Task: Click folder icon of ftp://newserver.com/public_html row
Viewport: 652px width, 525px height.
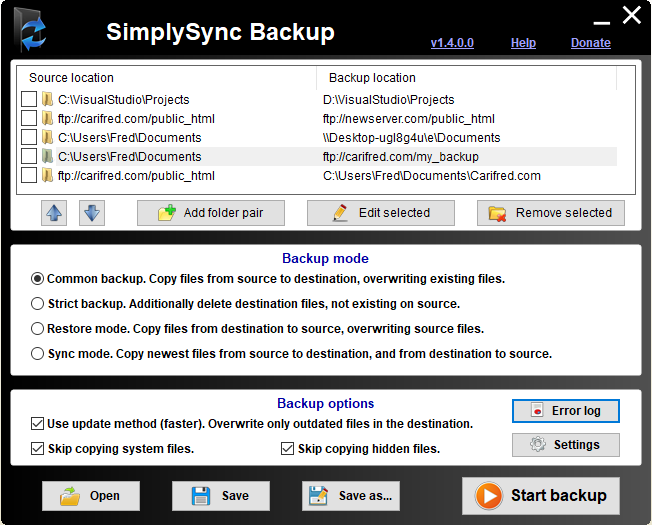Action: 47,118
